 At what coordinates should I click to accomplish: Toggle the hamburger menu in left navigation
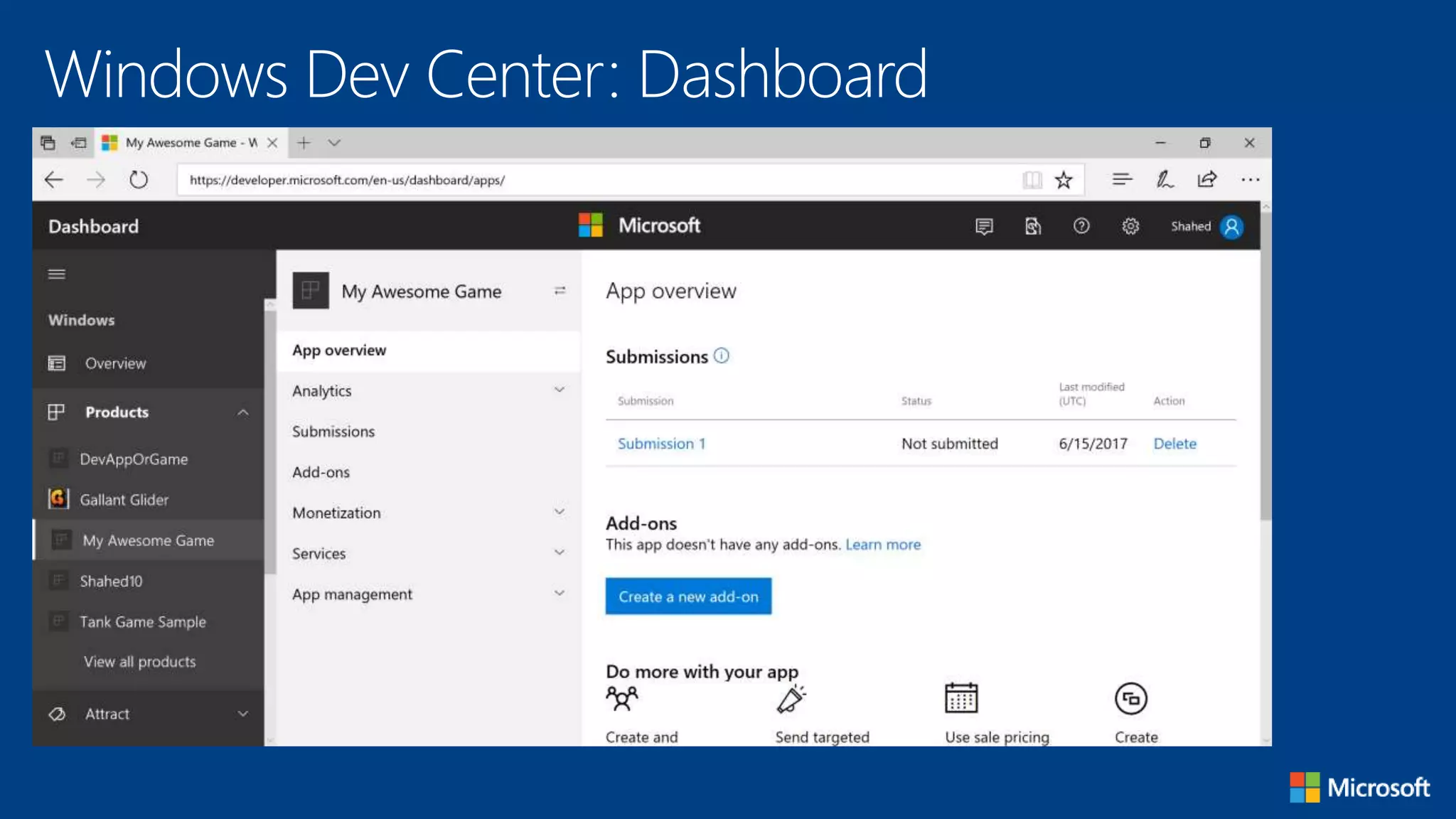pos(57,274)
